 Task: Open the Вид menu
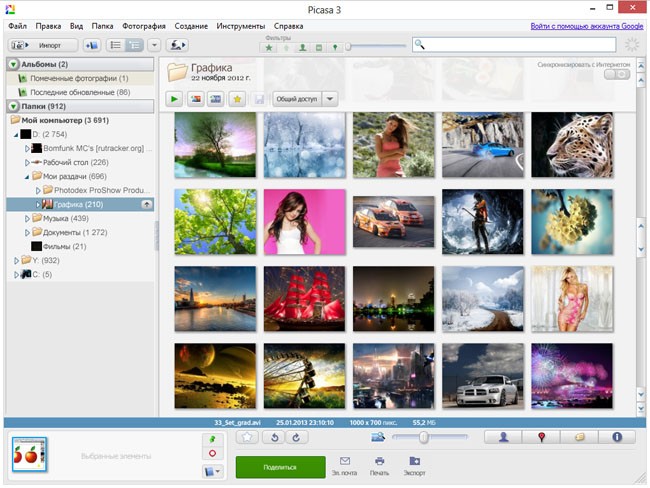(76, 26)
